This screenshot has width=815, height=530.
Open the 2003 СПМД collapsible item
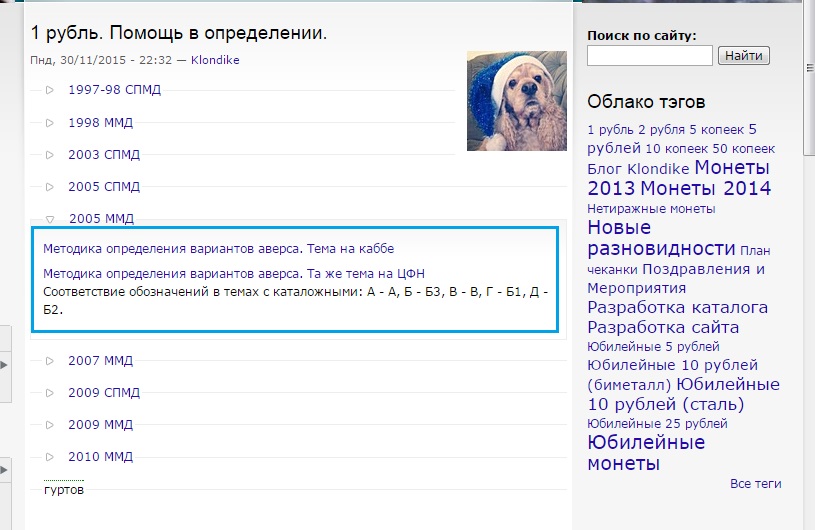point(104,155)
